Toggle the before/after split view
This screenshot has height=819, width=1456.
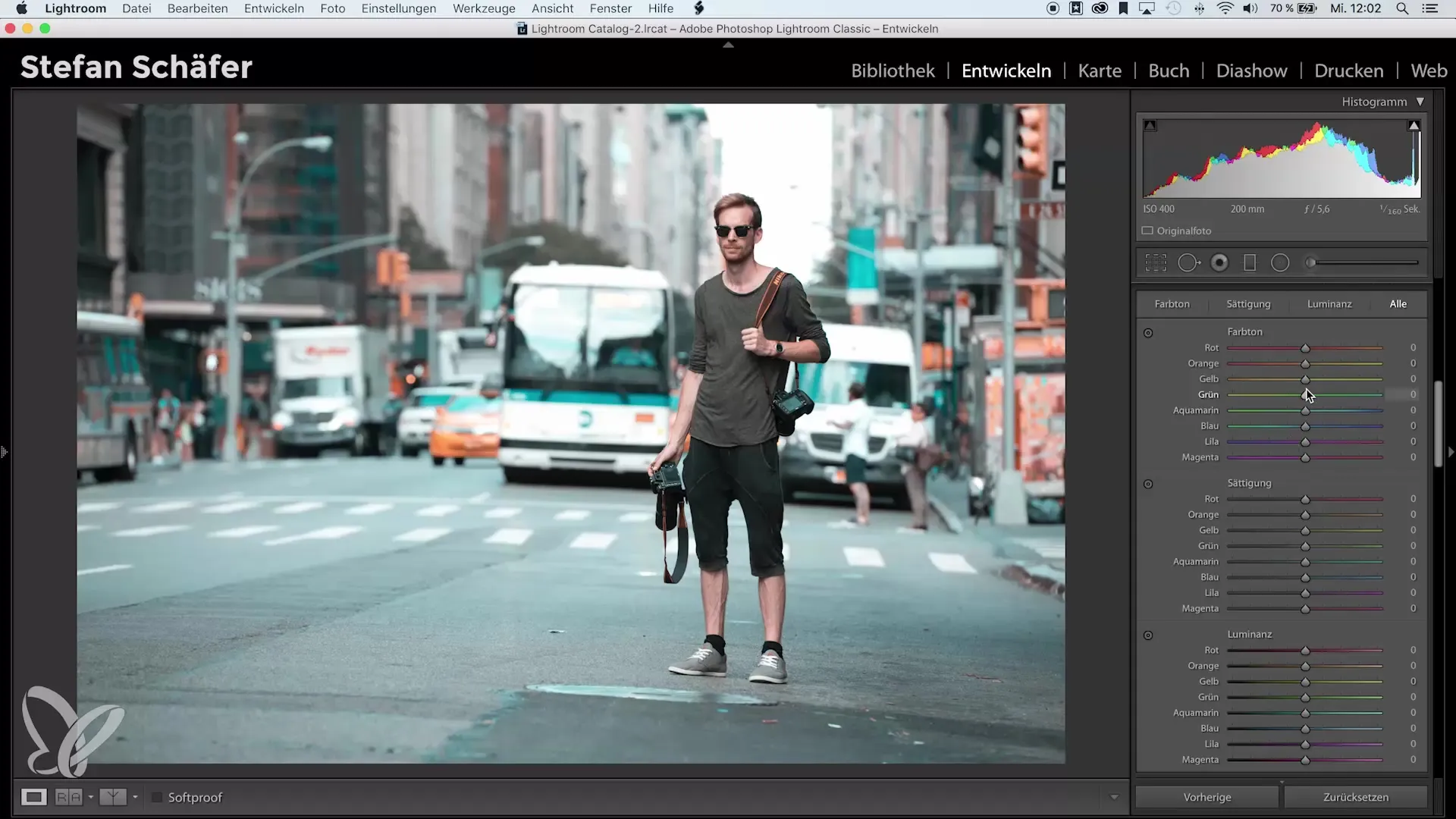[x=113, y=798]
